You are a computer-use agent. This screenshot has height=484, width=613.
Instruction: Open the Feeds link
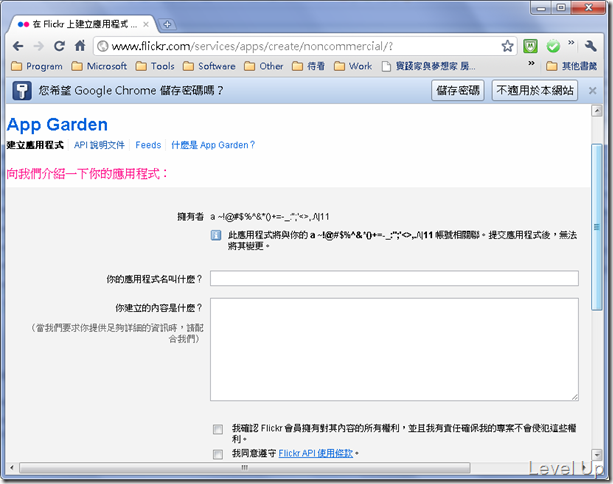point(148,145)
